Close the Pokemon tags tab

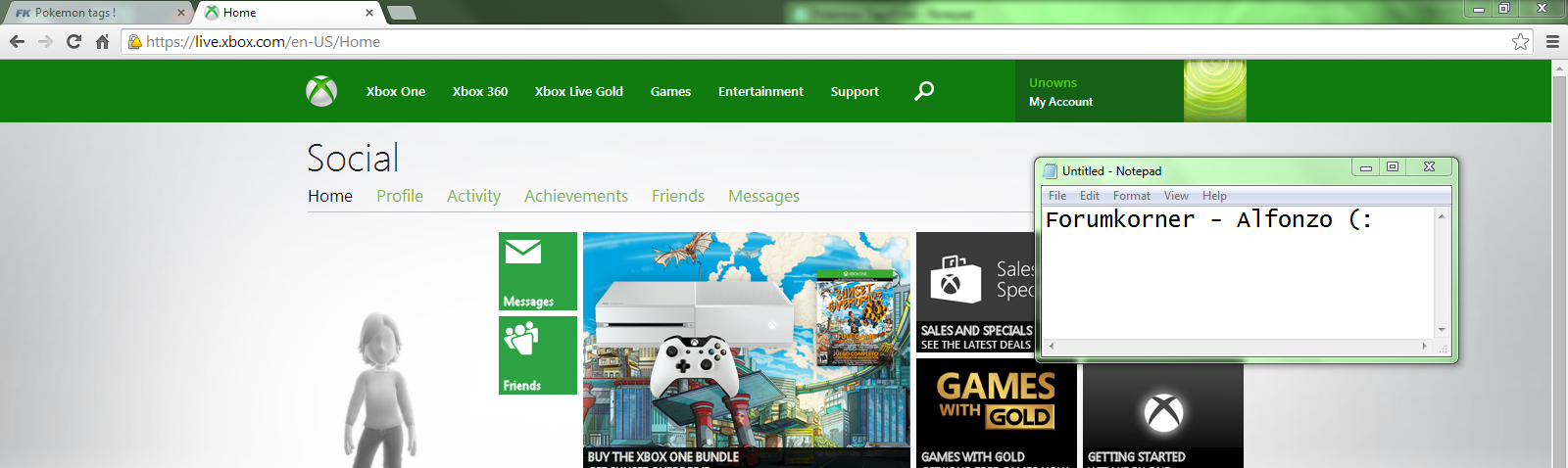pos(180,13)
